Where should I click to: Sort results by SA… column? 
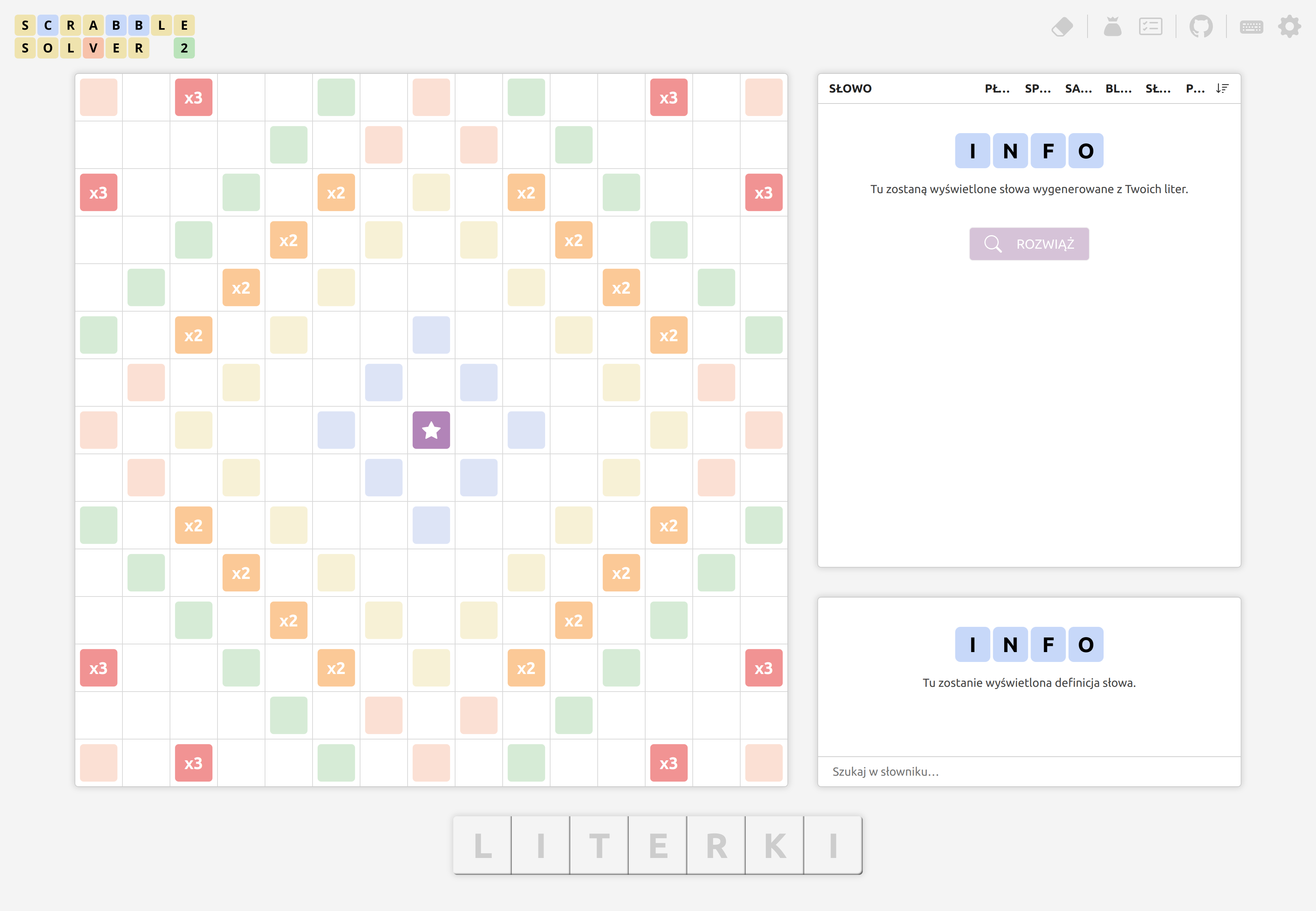pos(1078,89)
